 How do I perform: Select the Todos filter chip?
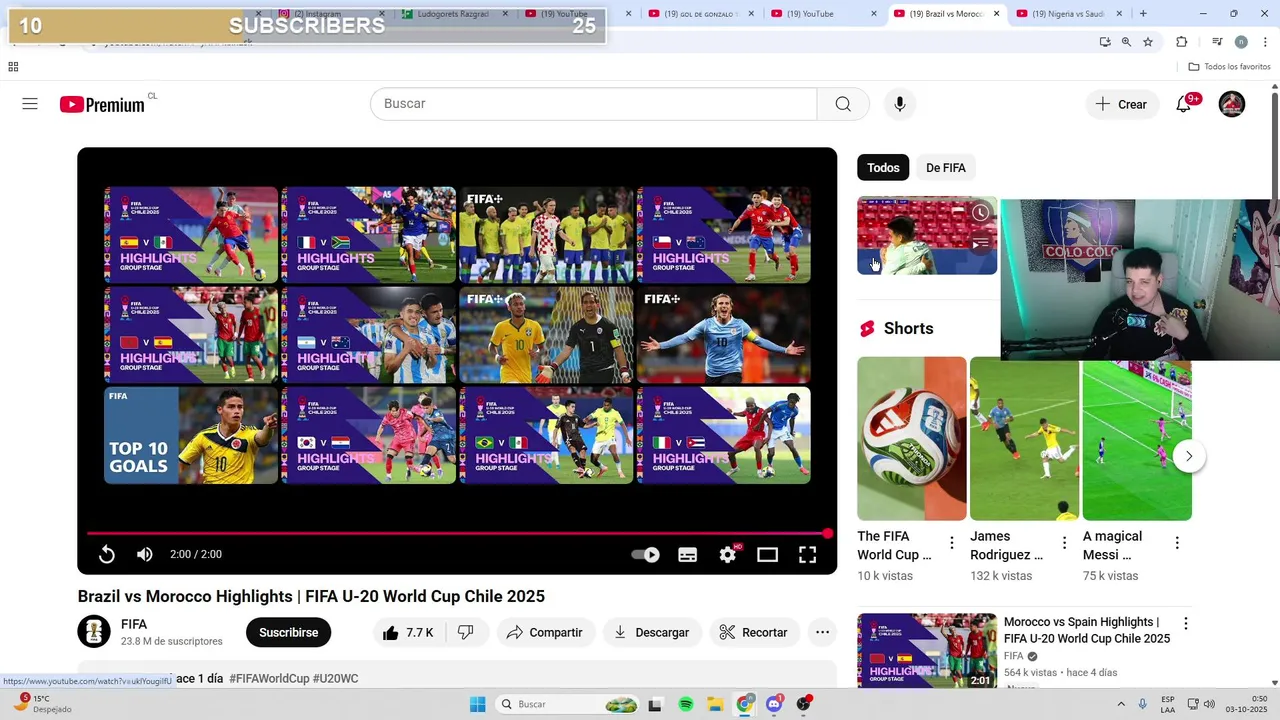883,168
